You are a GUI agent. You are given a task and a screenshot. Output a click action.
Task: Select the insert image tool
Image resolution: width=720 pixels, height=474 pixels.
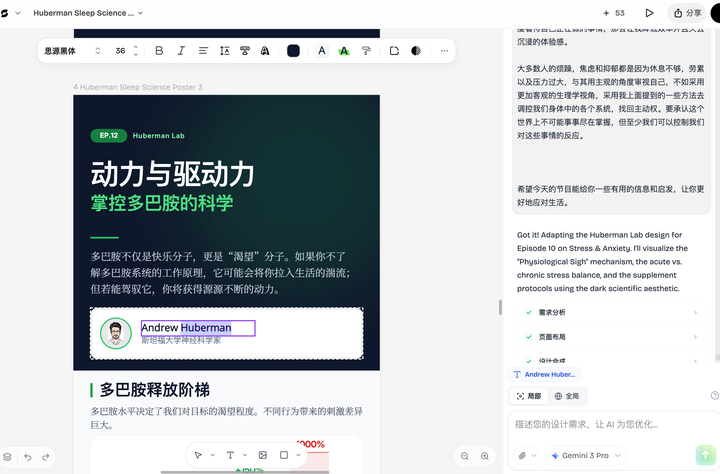tap(263, 455)
